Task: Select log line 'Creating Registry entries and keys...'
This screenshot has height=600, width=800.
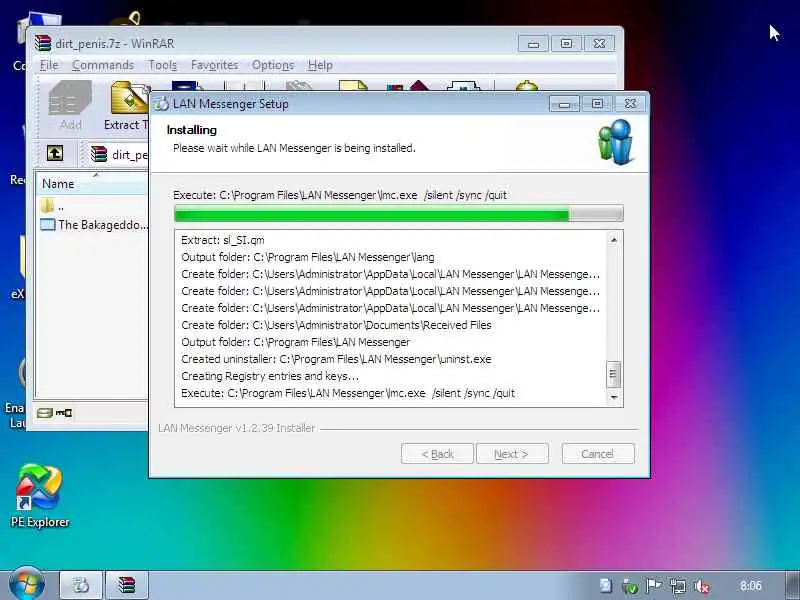Action: click(x=270, y=376)
